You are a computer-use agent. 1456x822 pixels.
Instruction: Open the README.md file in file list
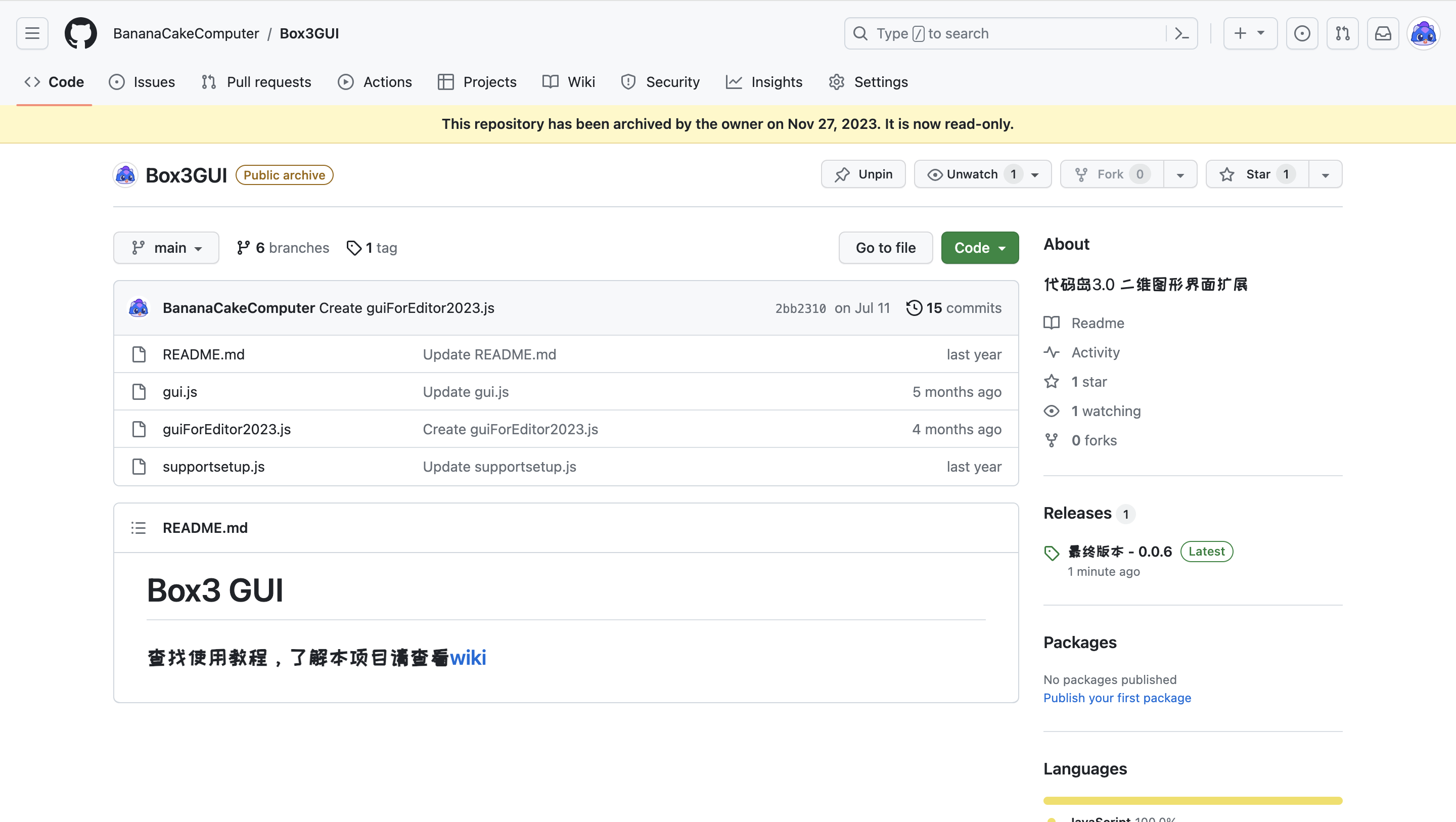coord(203,354)
